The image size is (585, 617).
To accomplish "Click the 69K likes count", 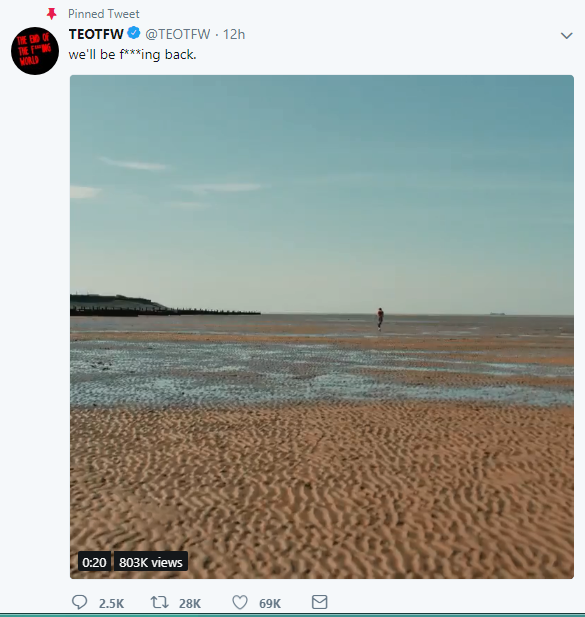I will [270, 603].
